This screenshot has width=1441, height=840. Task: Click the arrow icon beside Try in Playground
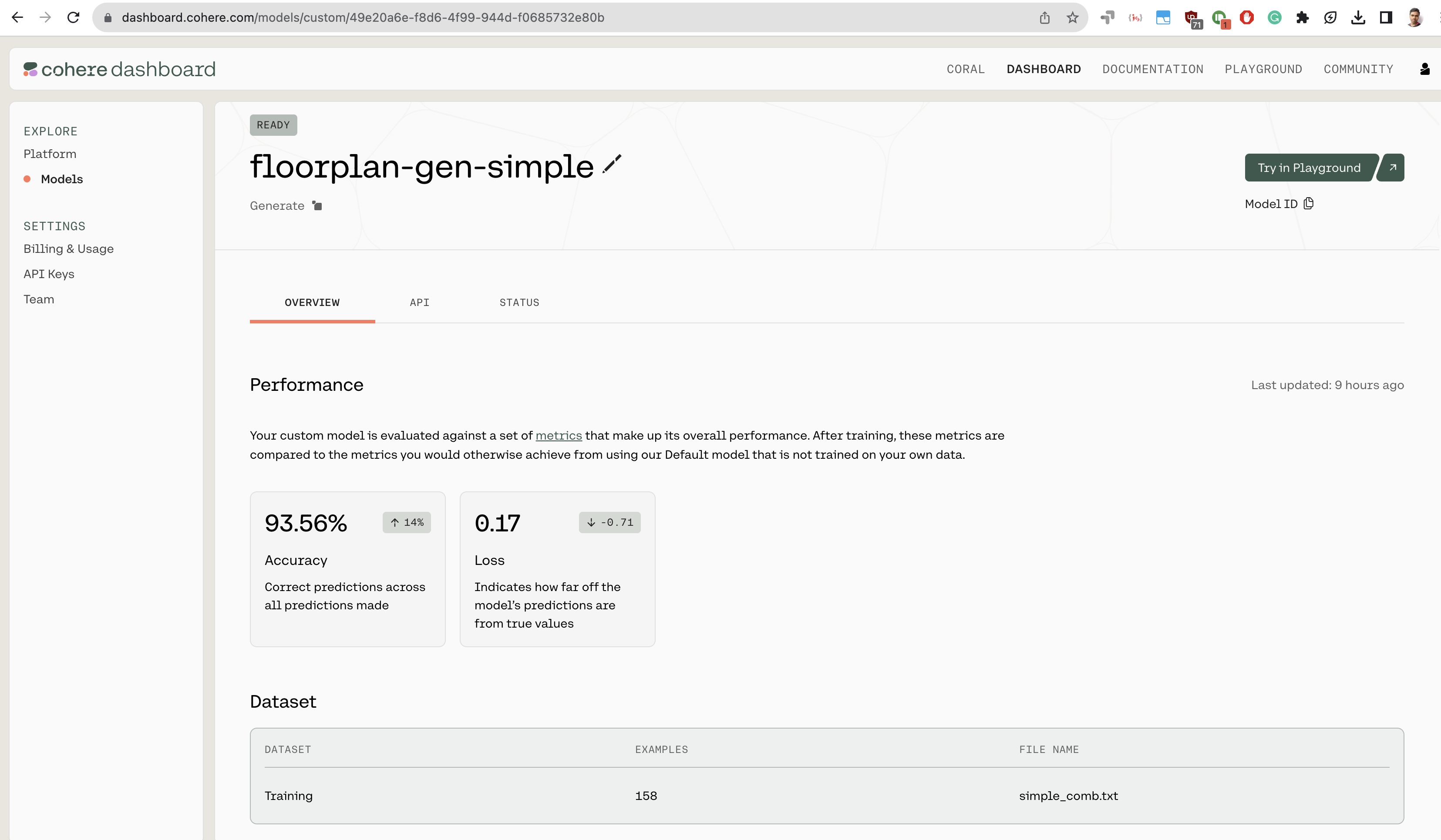pyautogui.click(x=1392, y=168)
